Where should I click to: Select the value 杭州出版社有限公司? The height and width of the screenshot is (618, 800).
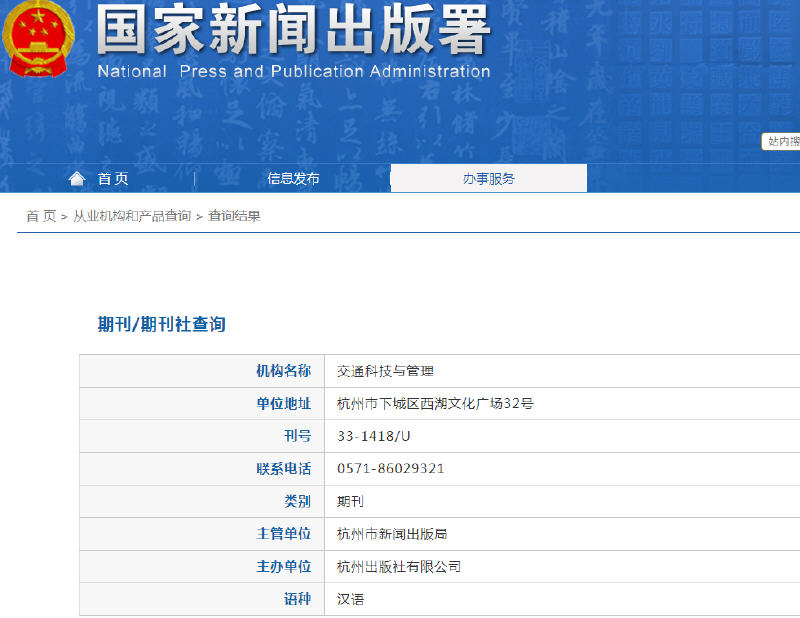(x=399, y=566)
